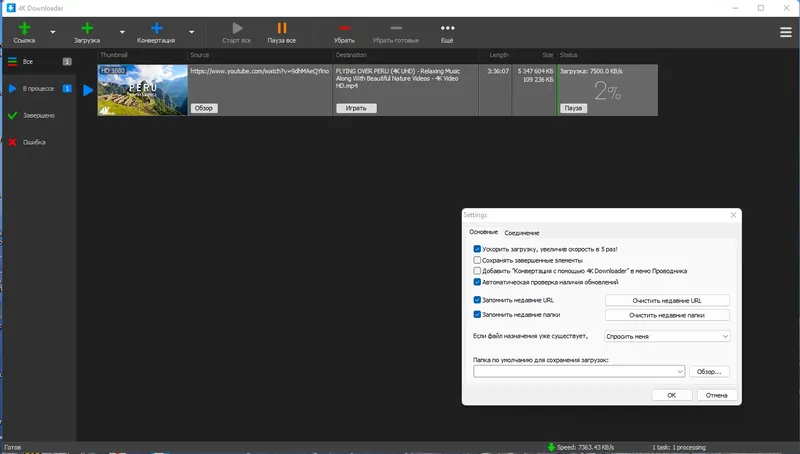Toggle Сохранять завершенные элементы checkbox
This screenshot has width=800, height=454.
pos(477,260)
